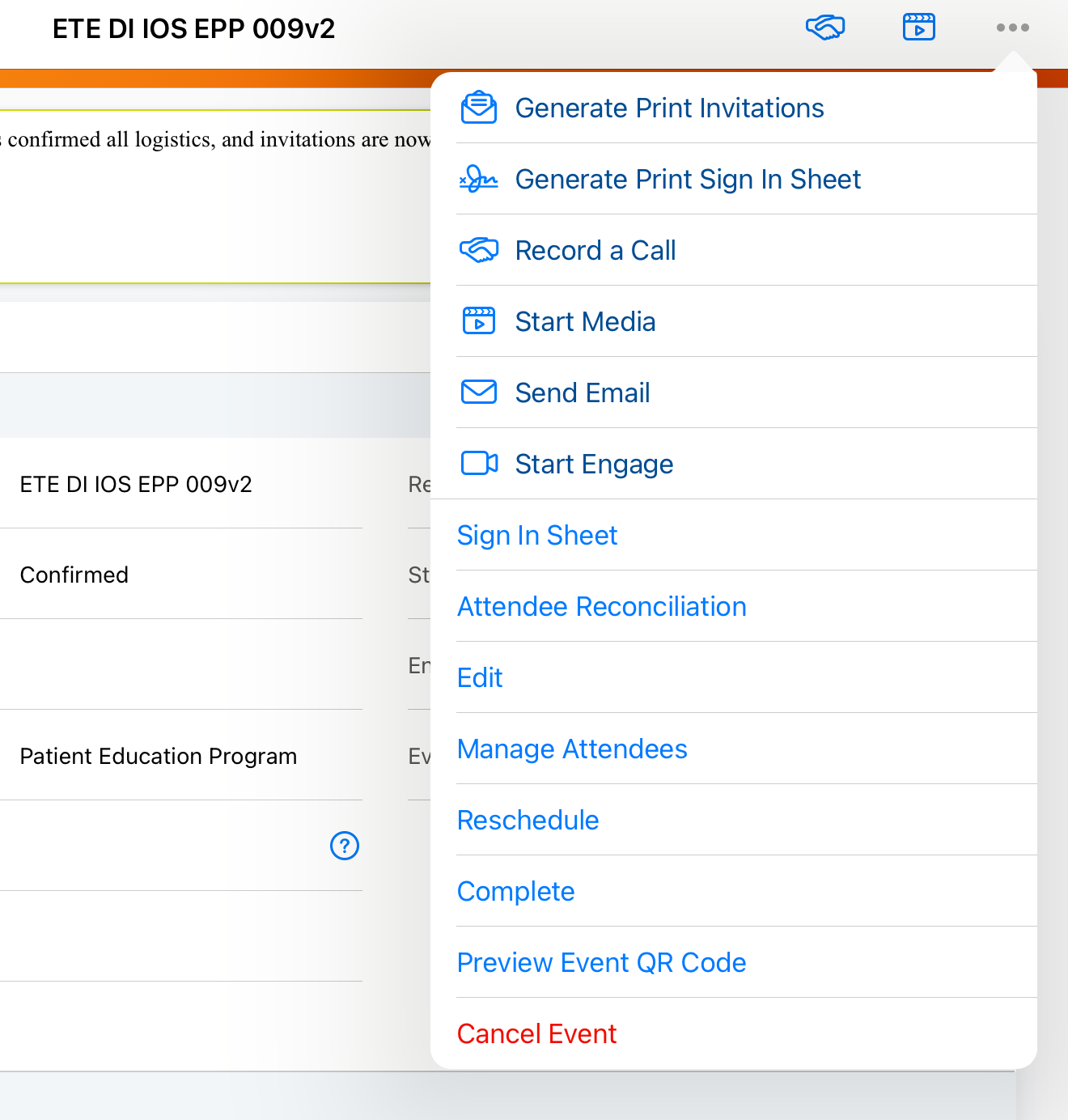Screen dimensions: 1068x1120
Task: Tap the handshake Record a Call toolbar icon
Action: point(825,28)
